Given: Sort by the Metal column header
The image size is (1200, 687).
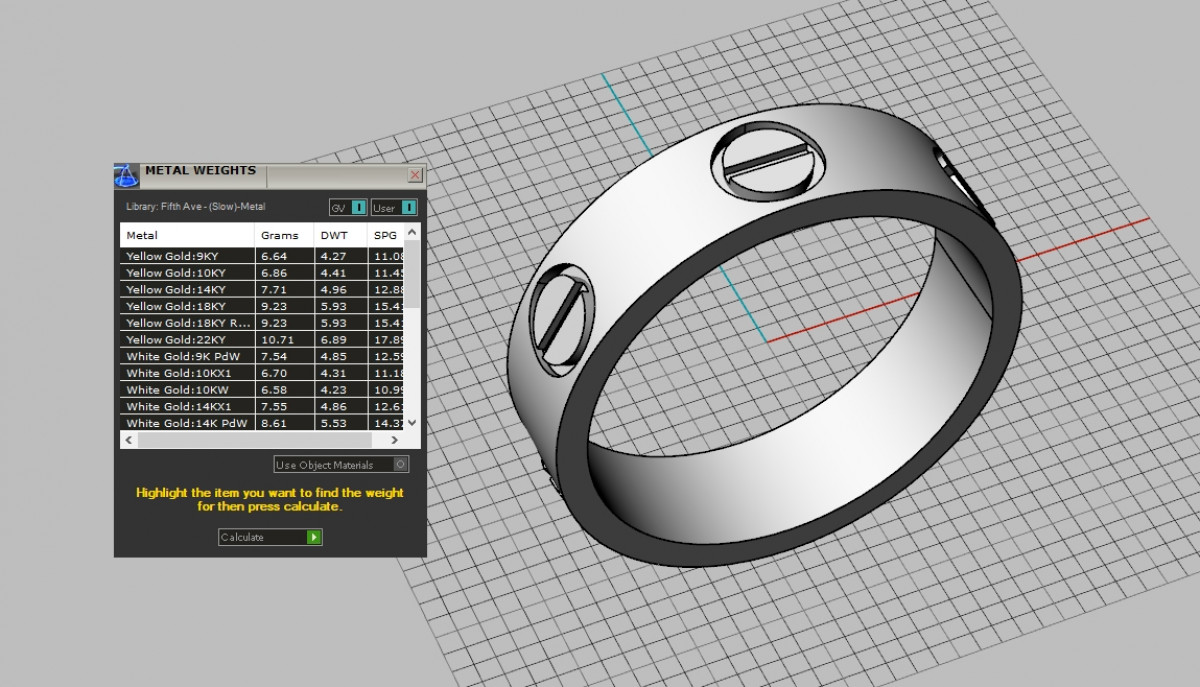Looking at the screenshot, I should coord(186,236).
